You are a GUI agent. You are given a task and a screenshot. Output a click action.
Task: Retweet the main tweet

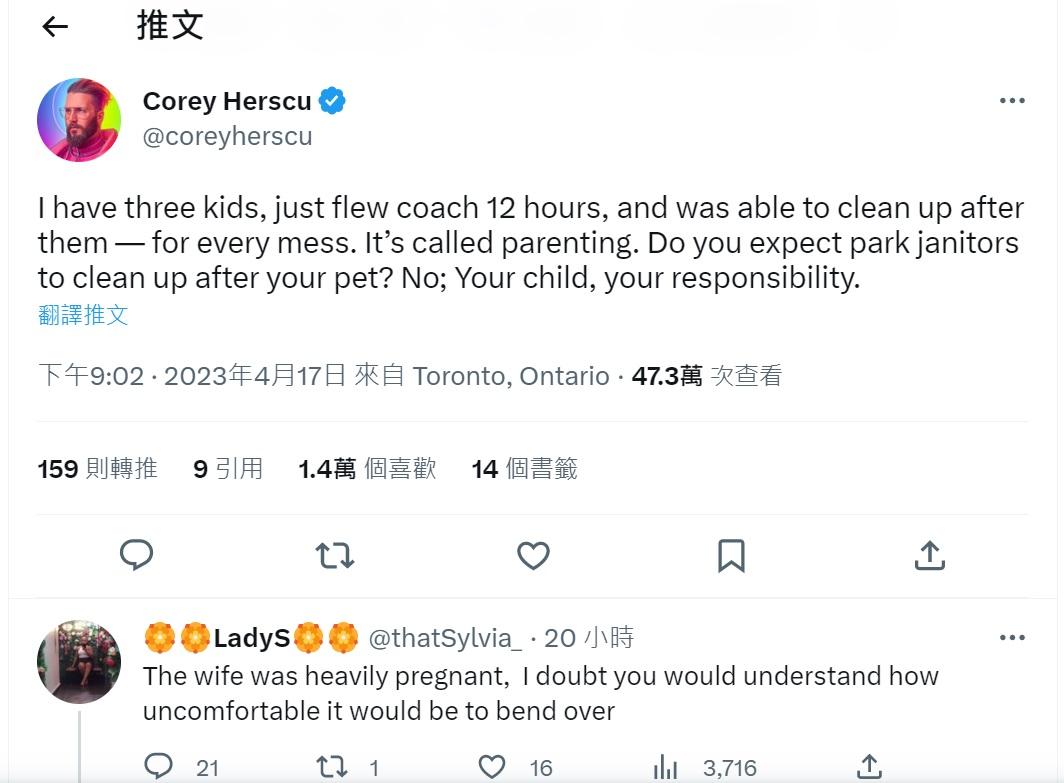coord(335,555)
